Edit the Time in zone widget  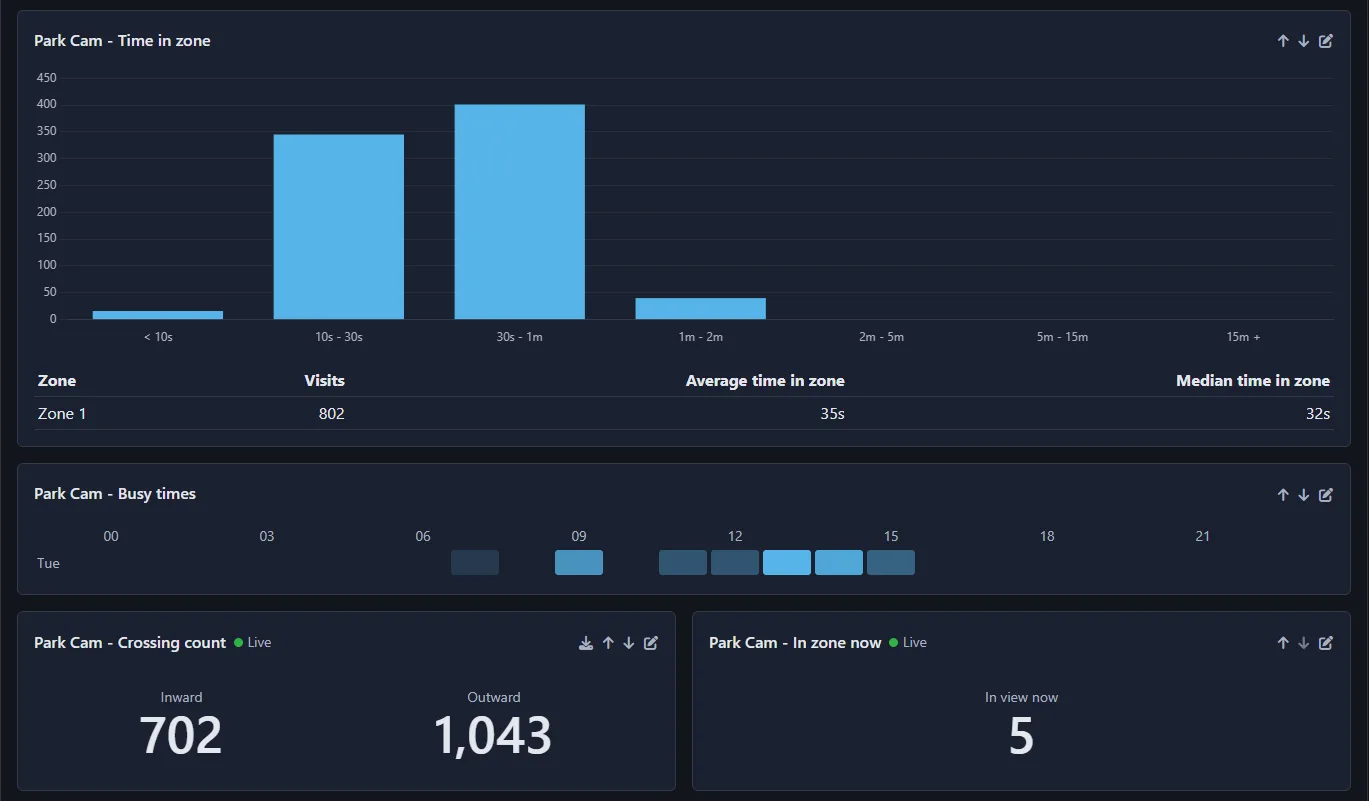pos(1326,41)
